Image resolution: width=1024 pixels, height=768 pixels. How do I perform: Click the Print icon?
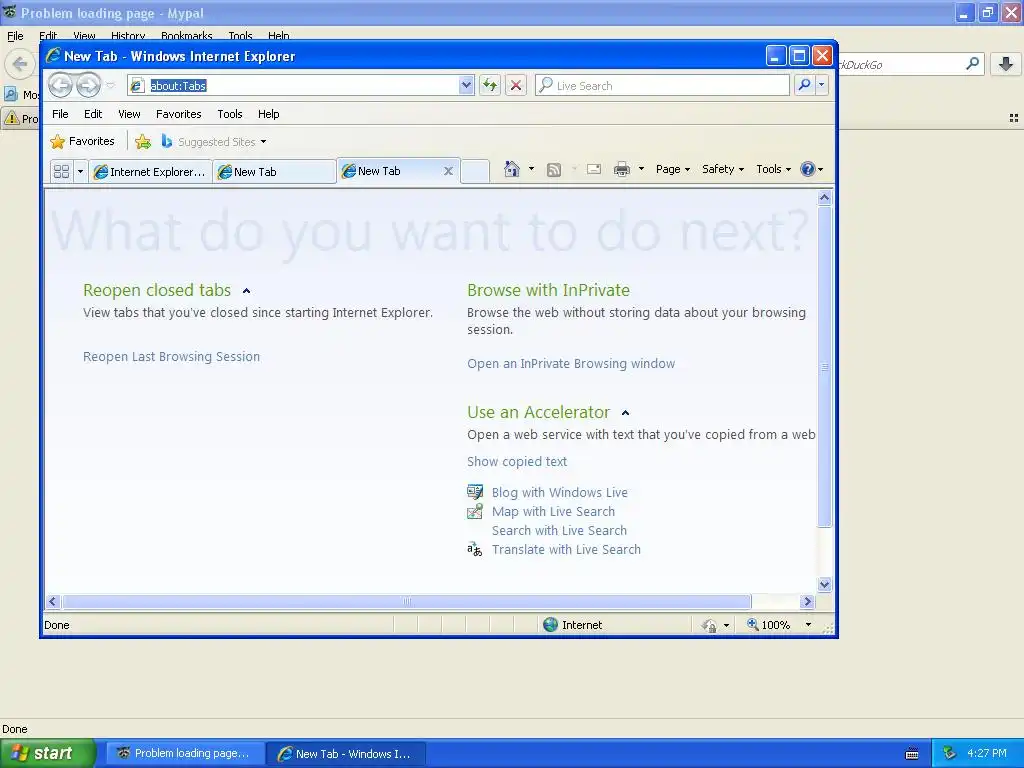pos(622,170)
